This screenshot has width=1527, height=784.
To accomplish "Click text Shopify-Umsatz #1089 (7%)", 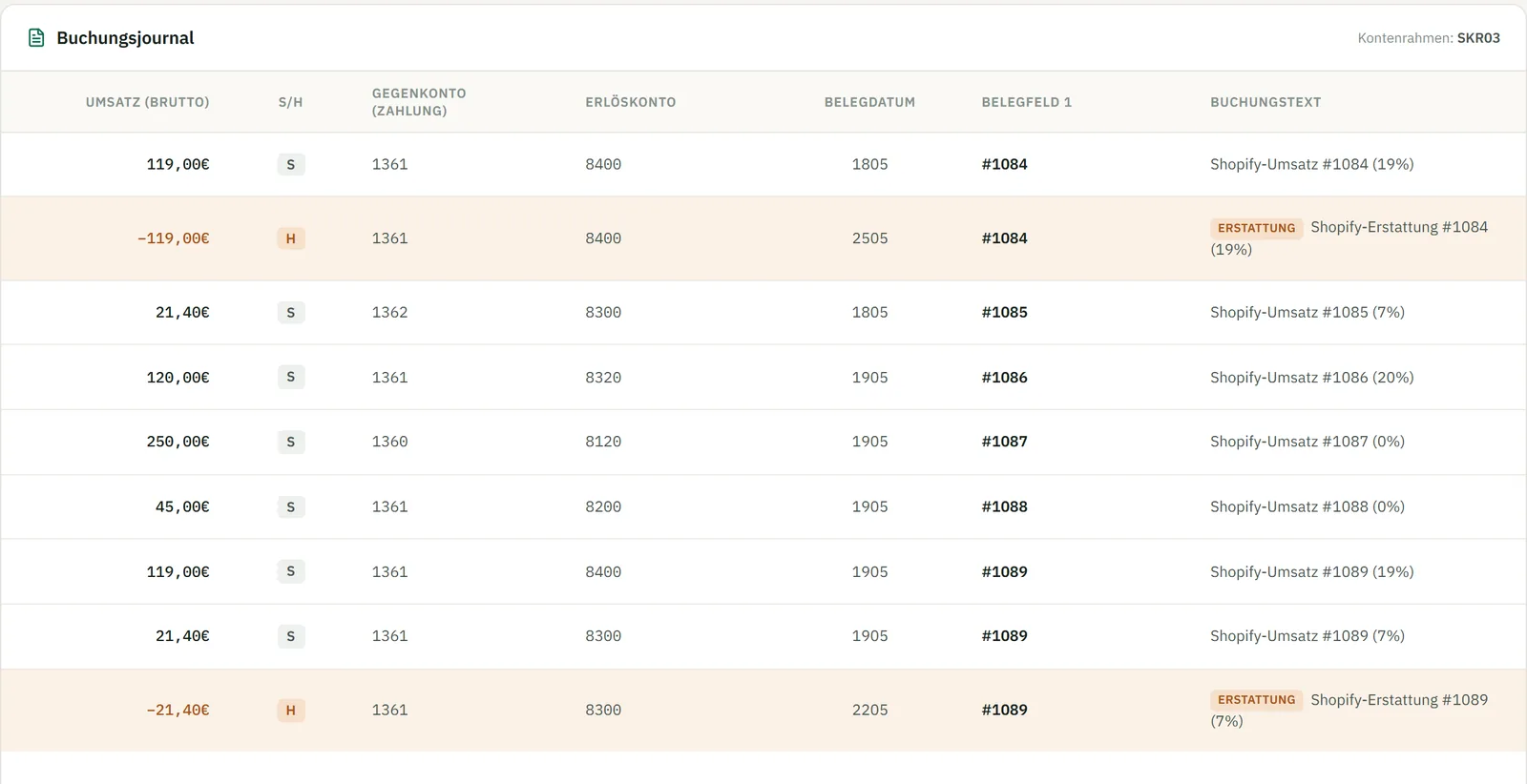I will pos(1307,636).
